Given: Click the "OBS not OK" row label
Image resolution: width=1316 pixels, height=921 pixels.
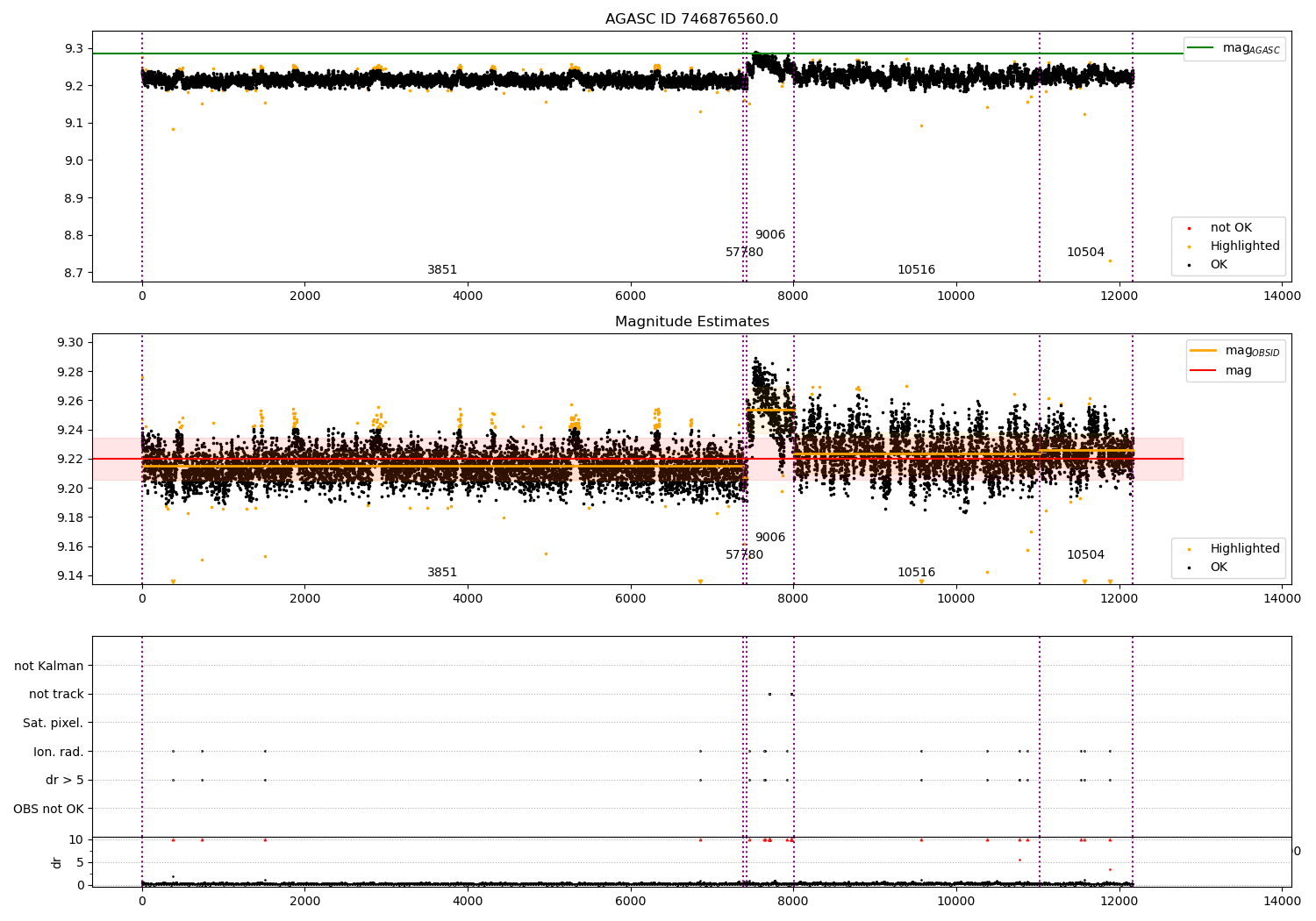Looking at the screenshot, I should point(49,809).
